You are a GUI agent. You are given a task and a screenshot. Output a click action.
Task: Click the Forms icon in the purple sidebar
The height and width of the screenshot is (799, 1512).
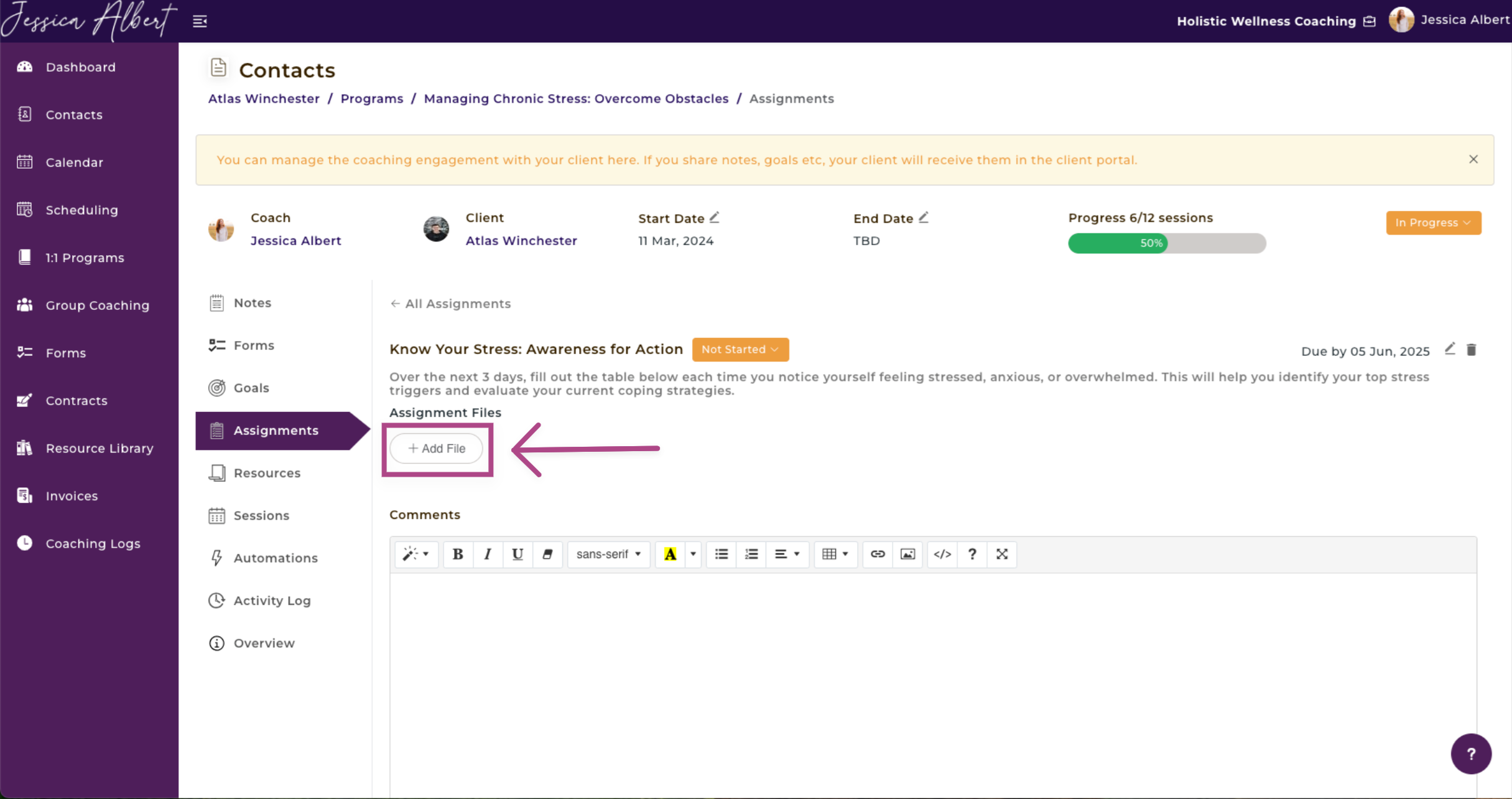25,352
